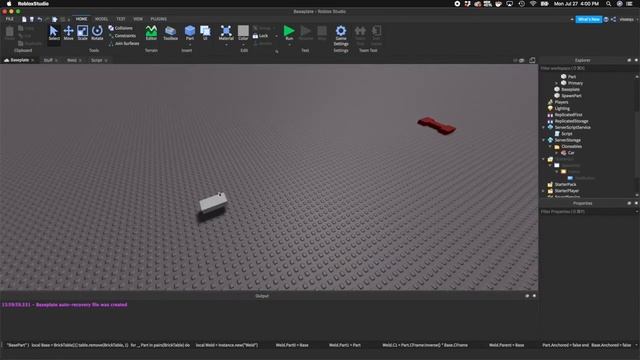640x360 pixels.
Task: Click the undo arrow in quick access bar
Action: pyautogui.click(x=40, y=19)
